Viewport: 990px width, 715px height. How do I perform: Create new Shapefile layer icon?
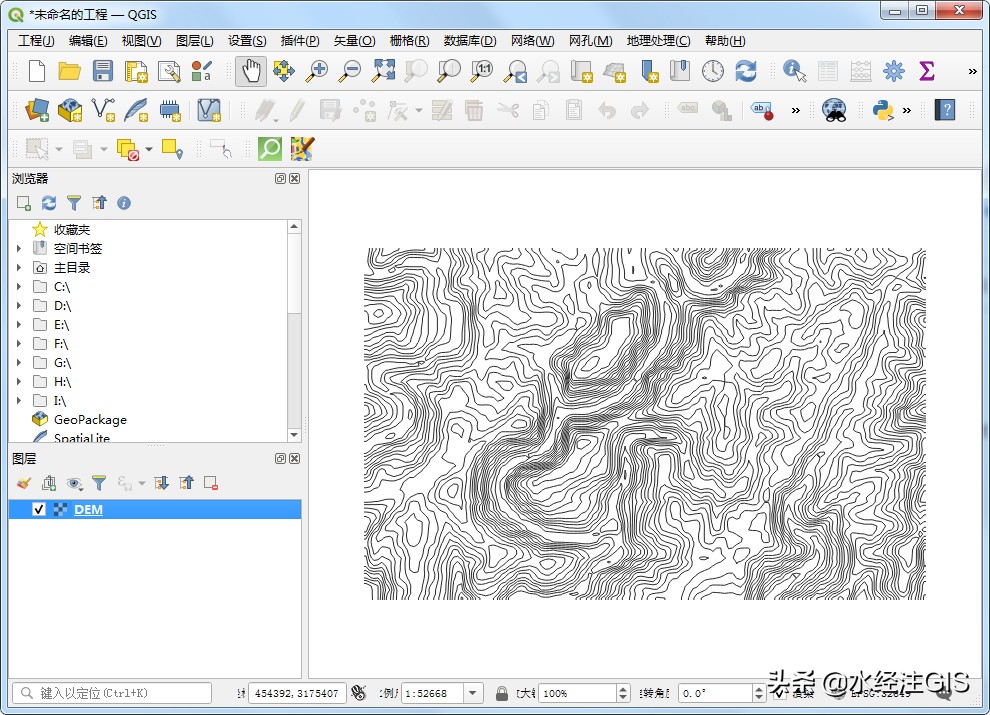coord(103,110)
